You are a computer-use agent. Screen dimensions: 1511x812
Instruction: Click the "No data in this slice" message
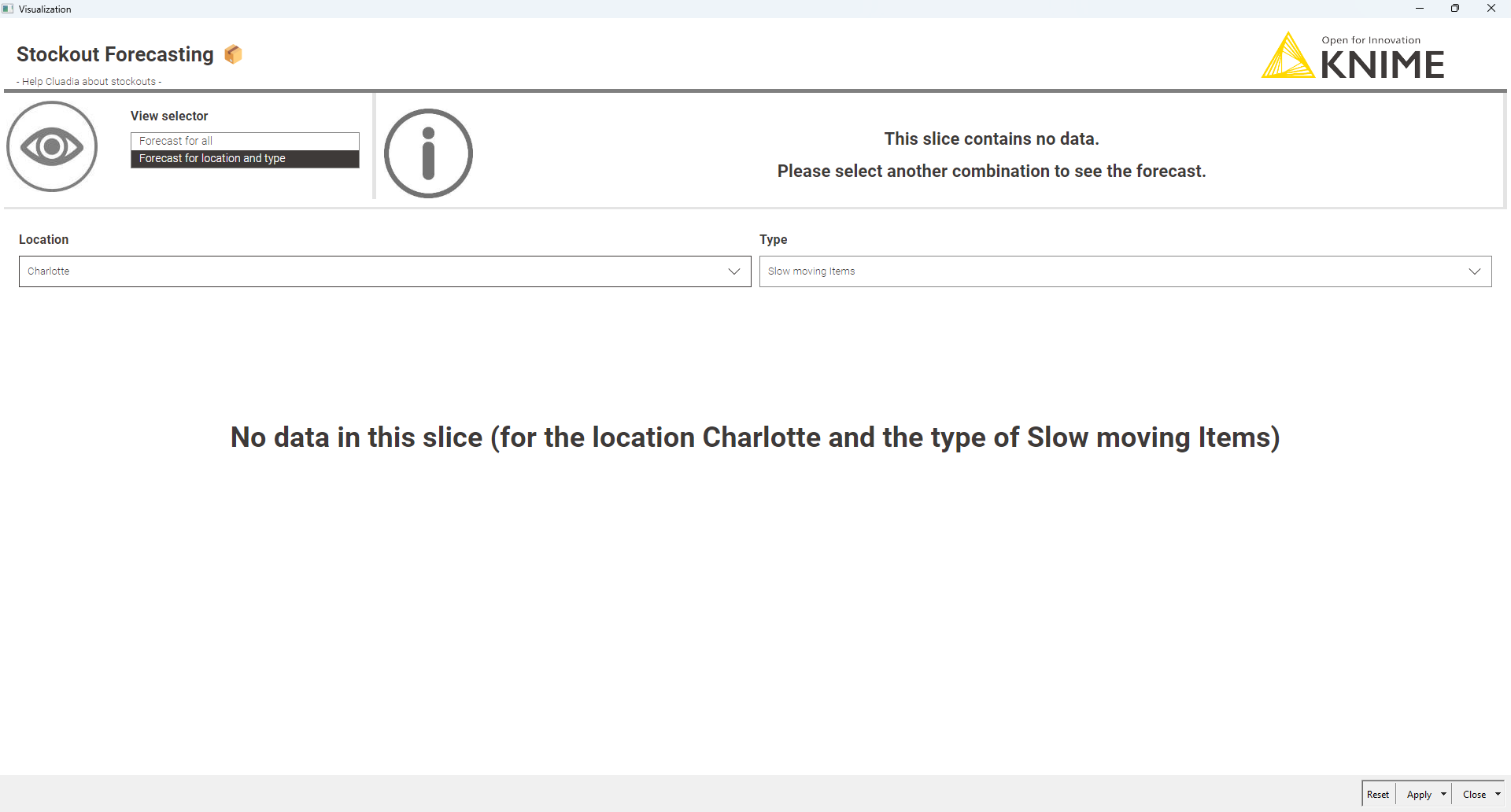755,437
